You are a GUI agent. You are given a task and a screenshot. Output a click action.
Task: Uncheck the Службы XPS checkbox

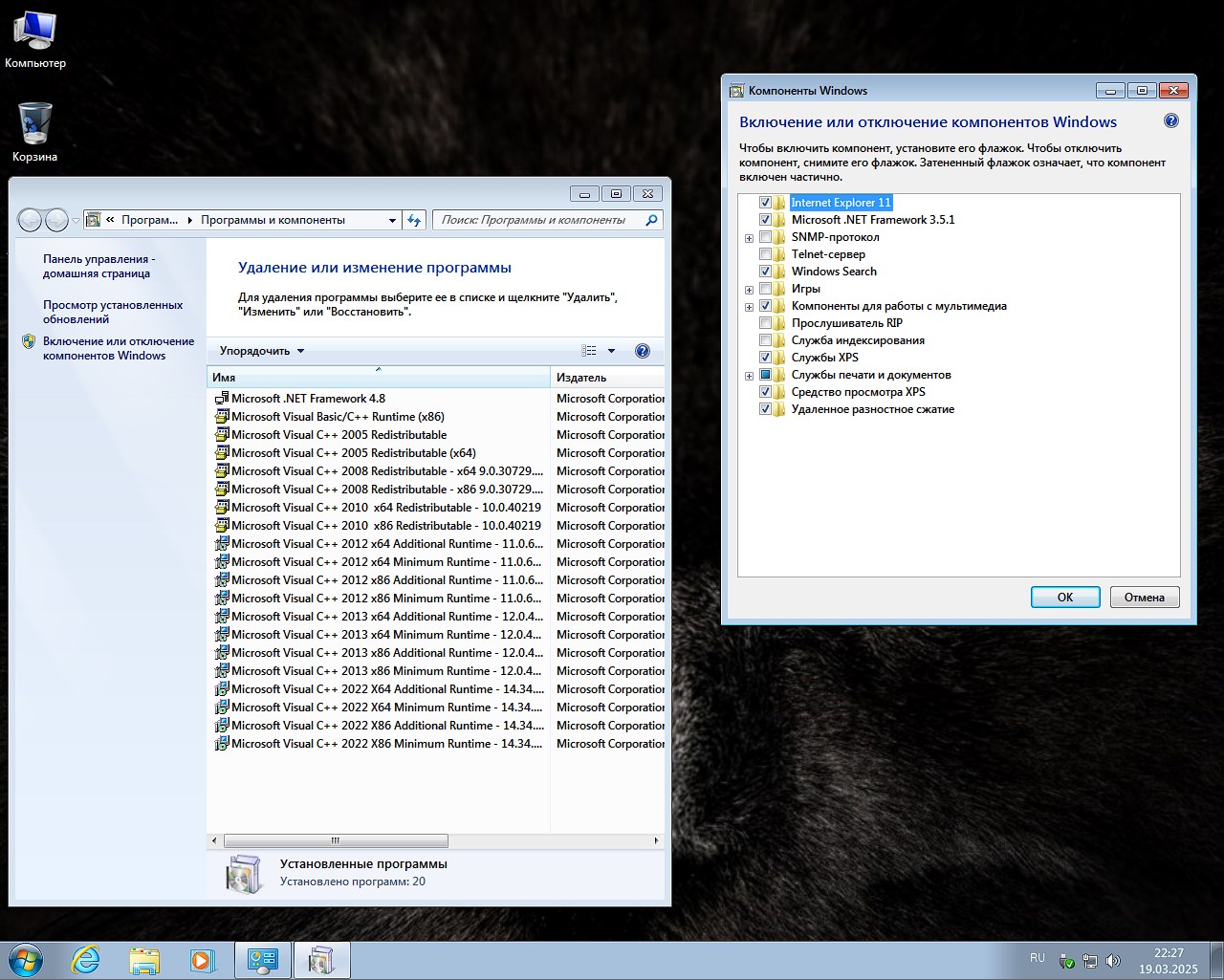point(765,358)
